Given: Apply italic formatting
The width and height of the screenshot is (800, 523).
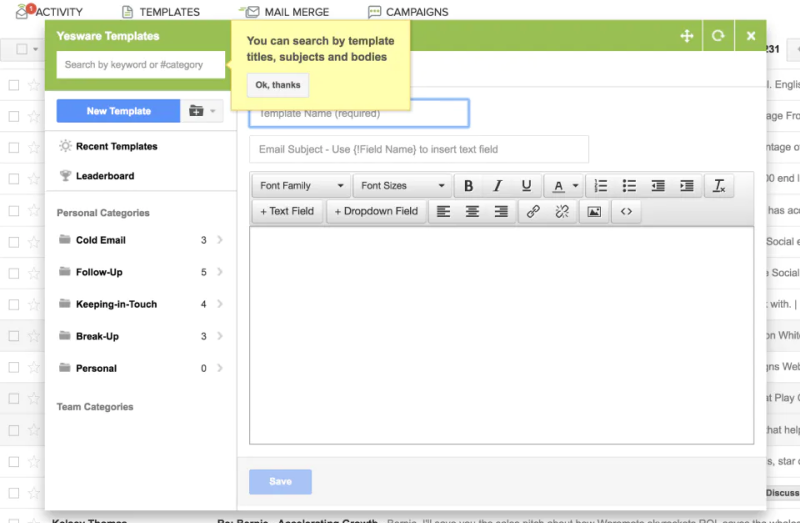Looking at the screenshot, I should coord(497,186).
